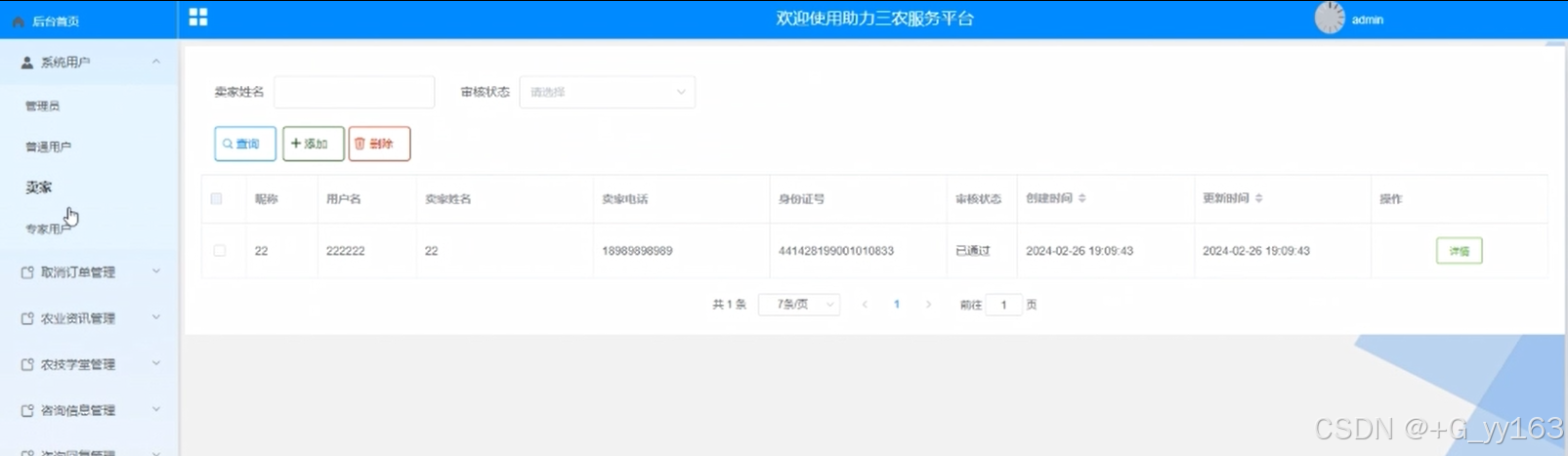Click page number 1
1568x456 pixels.
897,305
